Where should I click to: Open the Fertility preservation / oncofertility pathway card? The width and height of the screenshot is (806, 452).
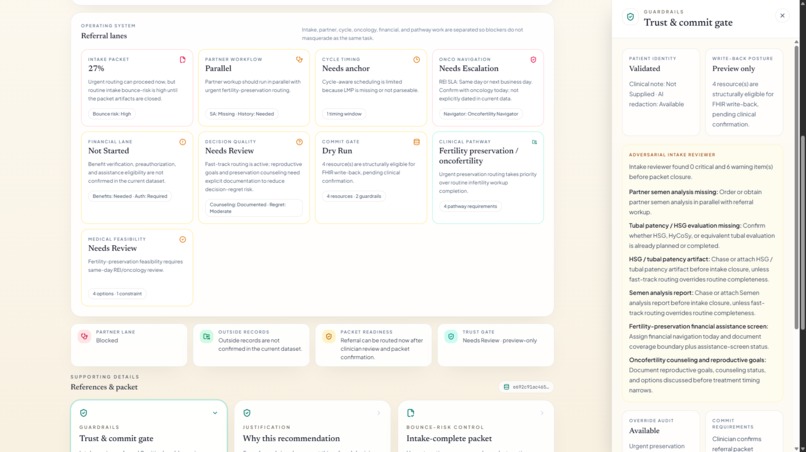tap(488, 177)
